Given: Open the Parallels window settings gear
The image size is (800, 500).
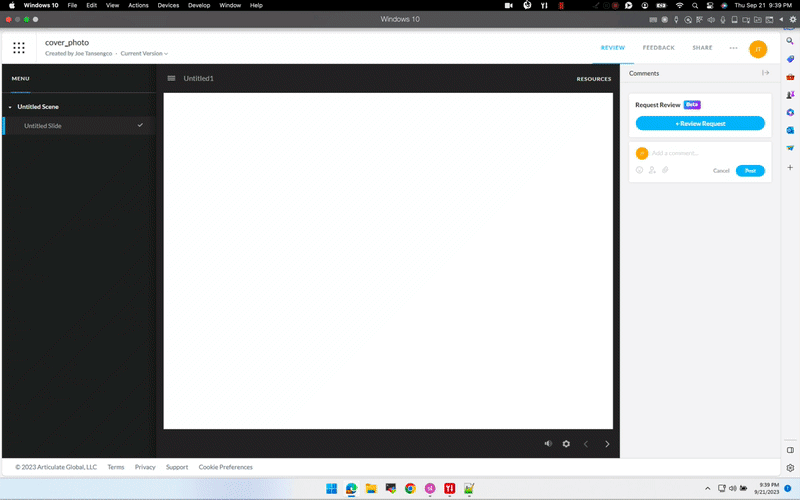Looking at the screenshot, I should coord(793,19).
